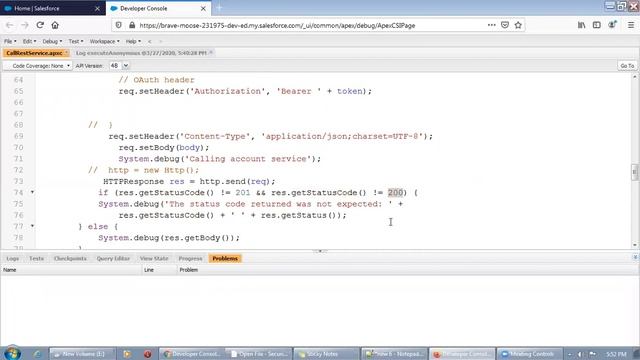Sort problems by the Line column header
Screen dimensions: 640x360
coord(159,270)
